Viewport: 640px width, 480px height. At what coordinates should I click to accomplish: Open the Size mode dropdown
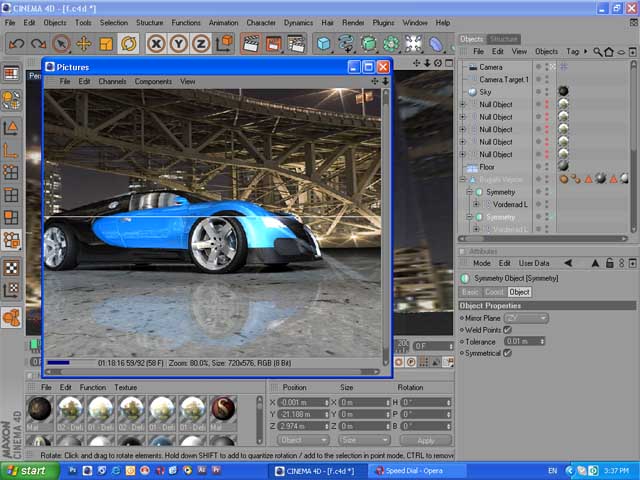click(364, 440)
